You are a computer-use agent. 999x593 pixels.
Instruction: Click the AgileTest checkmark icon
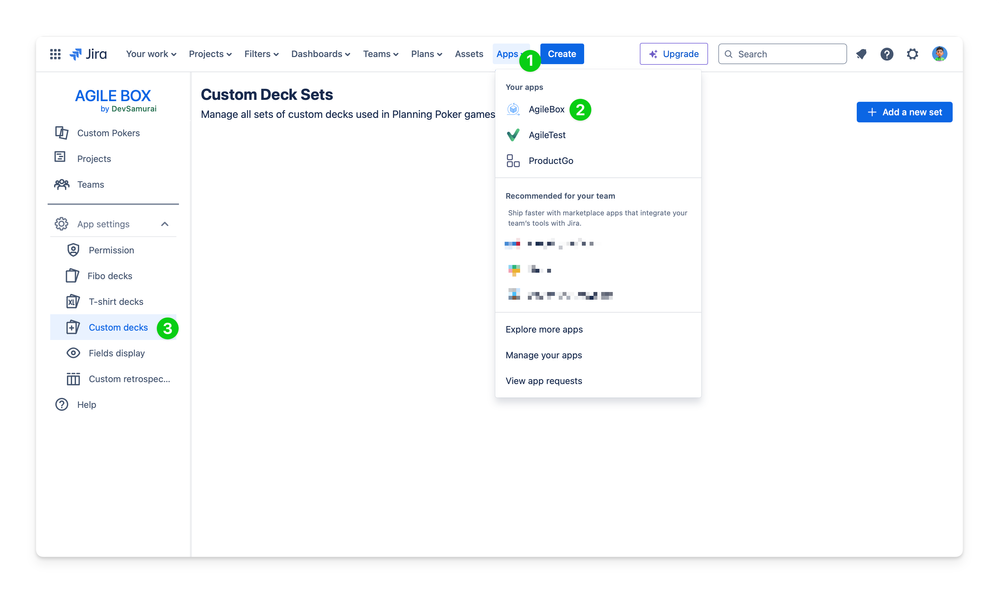click(x=513, y=135)
